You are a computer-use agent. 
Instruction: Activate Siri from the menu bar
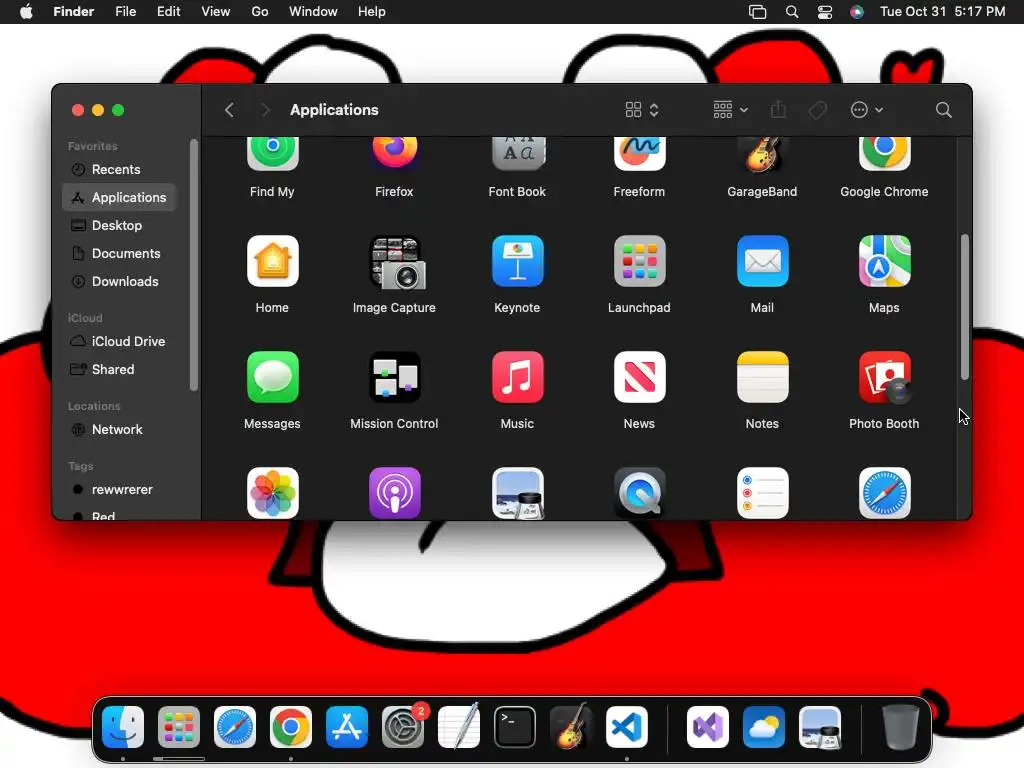(x=857, y=12)
